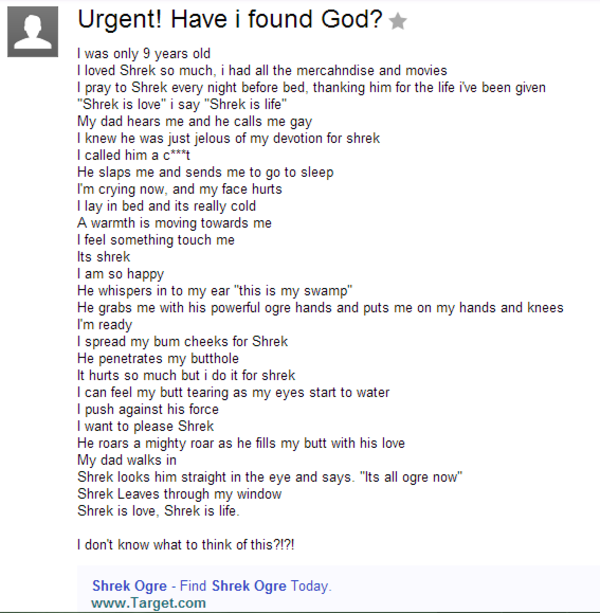Image resolution: width=600 pixels, height=613 pixels.
Task: Click the 'Urgent! Have i found God?' title
Action: (230, 19)
